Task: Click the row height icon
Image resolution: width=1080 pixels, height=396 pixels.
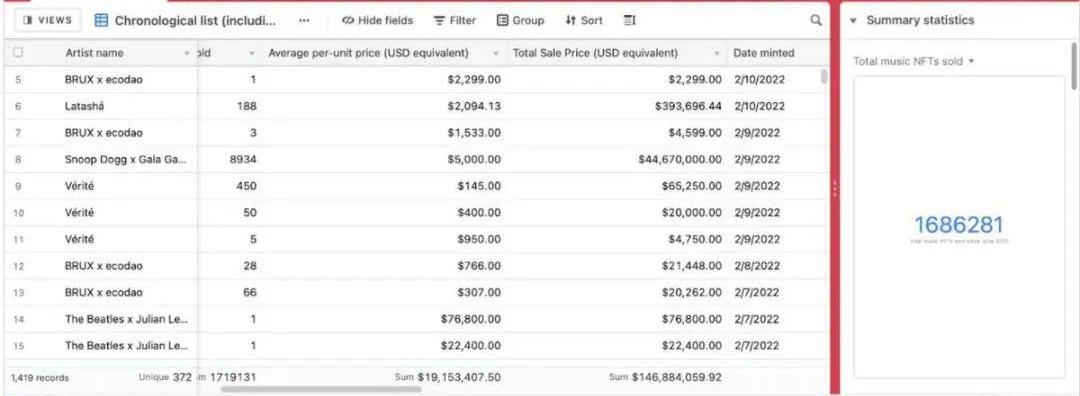Action: point(630,21)
